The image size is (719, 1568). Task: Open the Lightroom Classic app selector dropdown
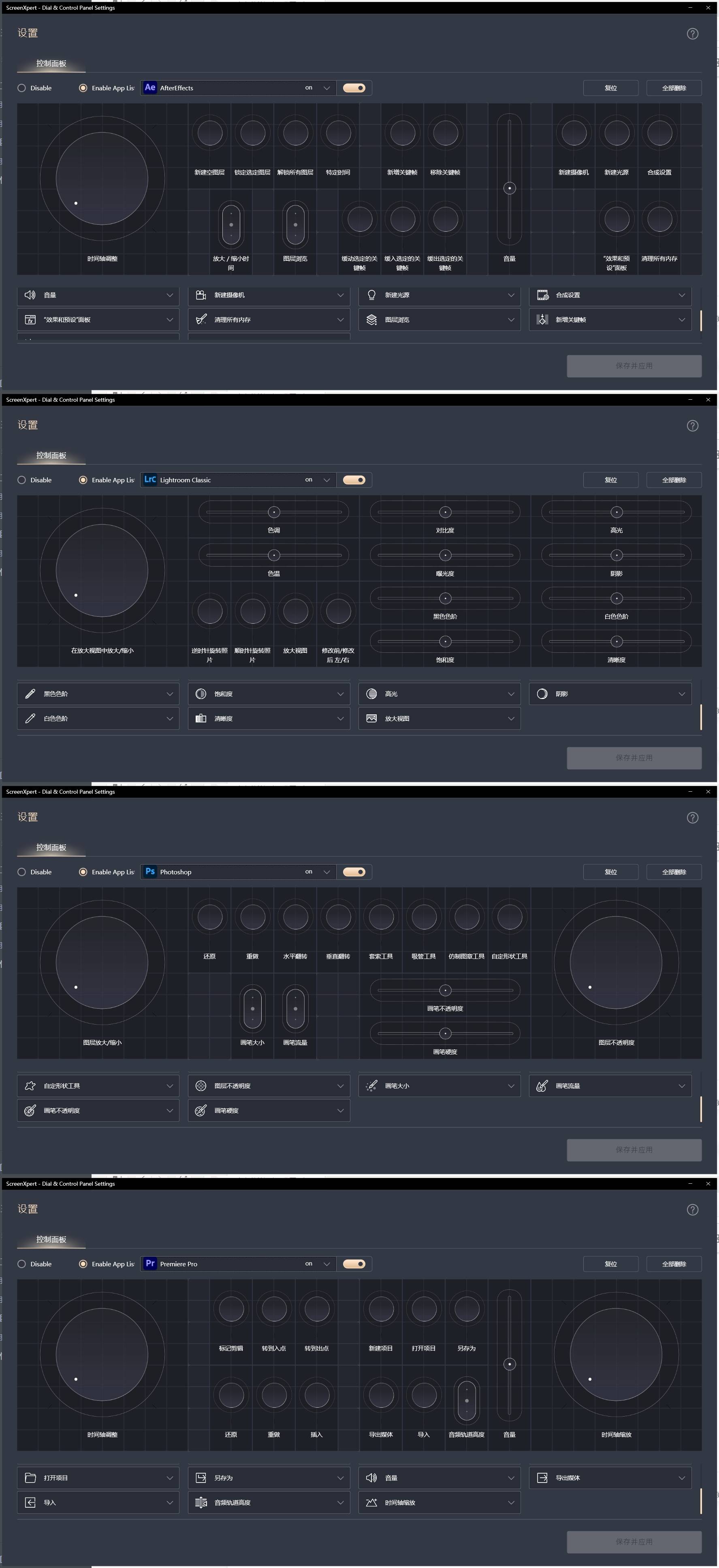238,479
